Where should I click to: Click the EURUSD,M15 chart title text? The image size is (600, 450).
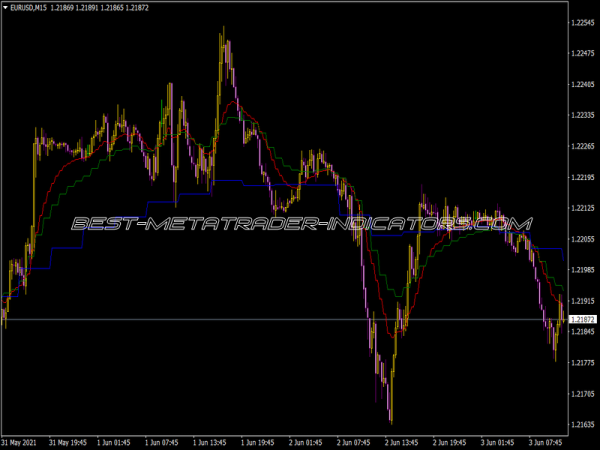coord(28,8)
